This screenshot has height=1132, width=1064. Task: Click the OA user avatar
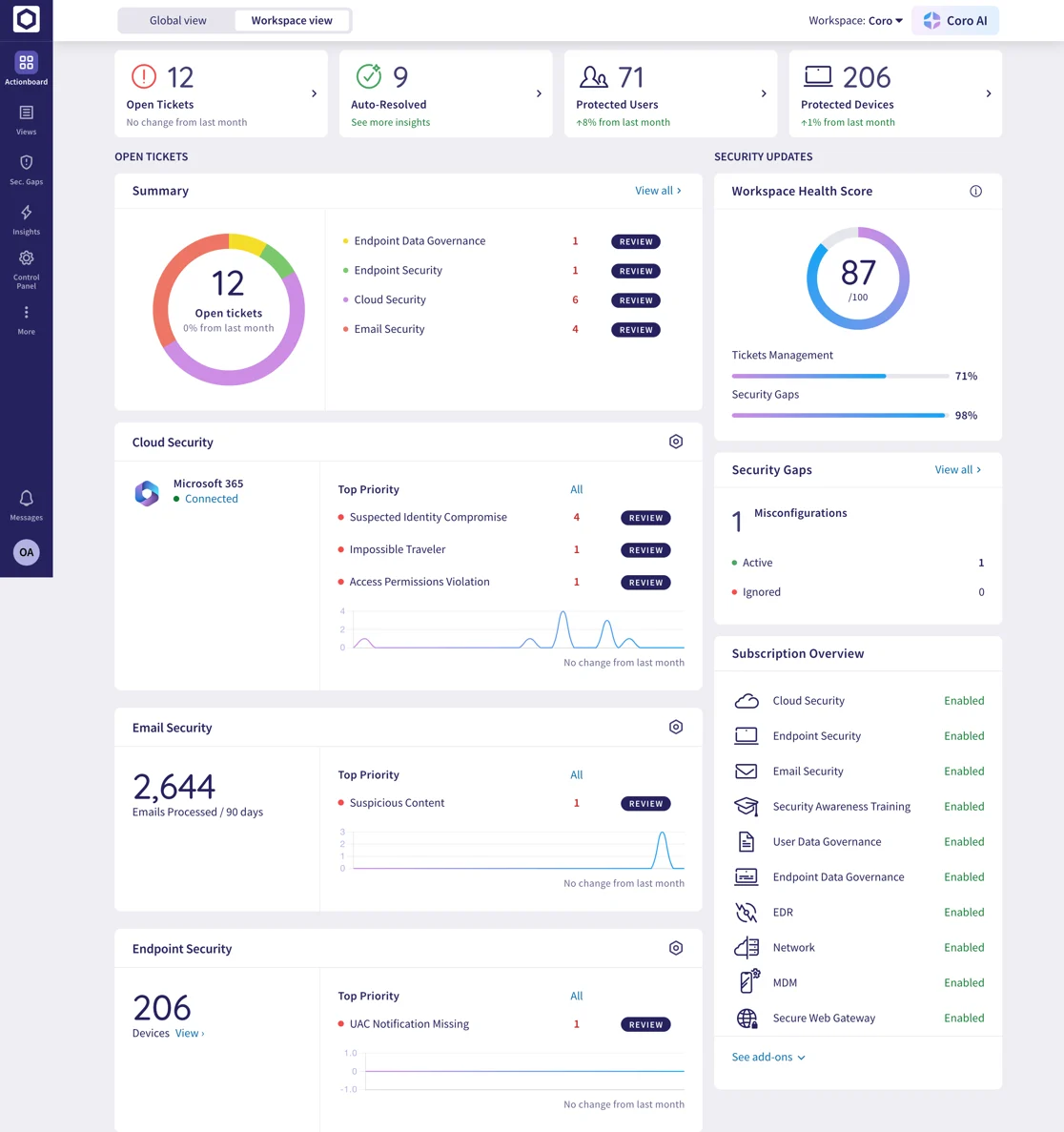26,552
